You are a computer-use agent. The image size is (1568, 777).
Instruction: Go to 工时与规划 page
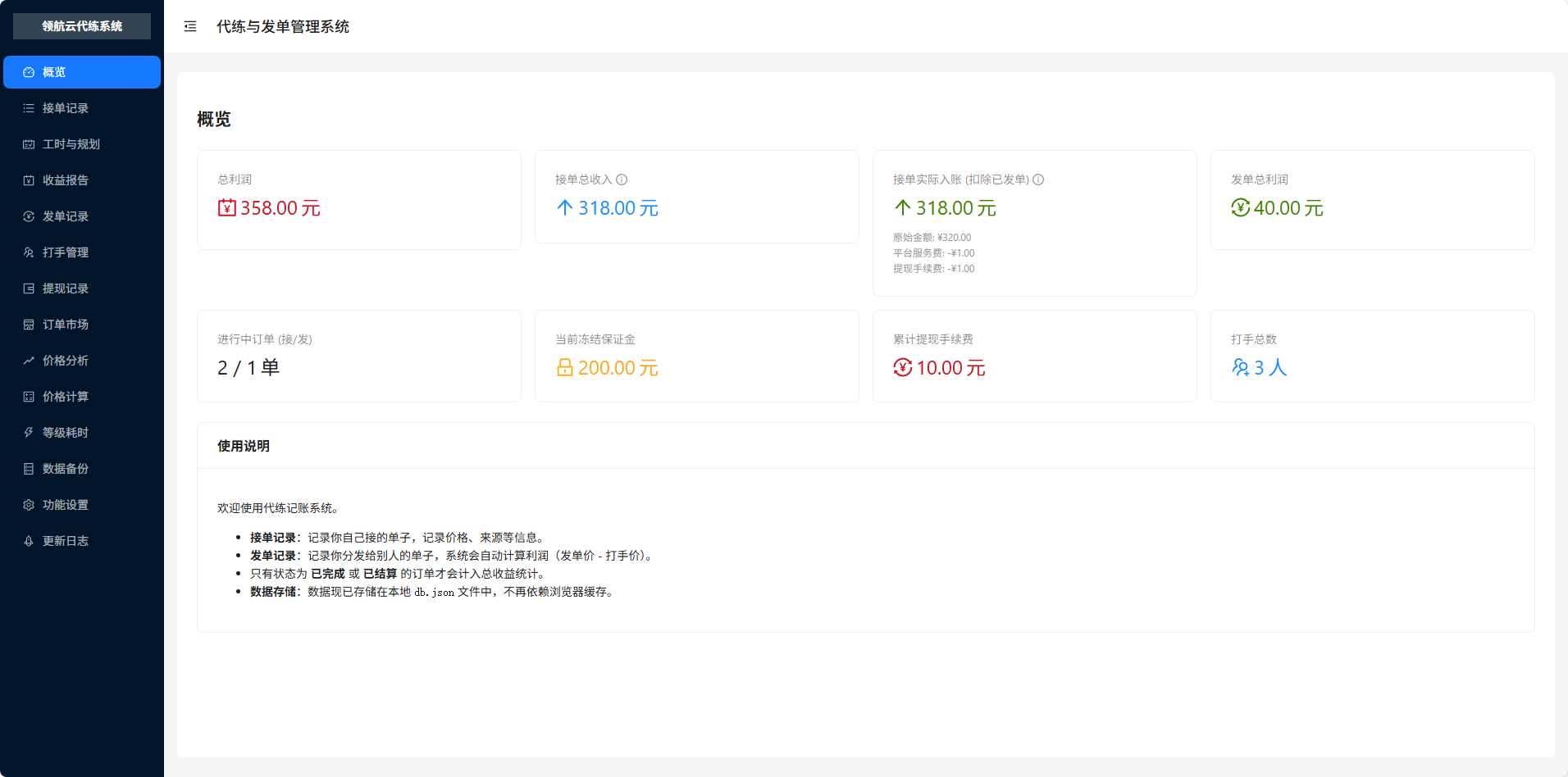point(71,144)
